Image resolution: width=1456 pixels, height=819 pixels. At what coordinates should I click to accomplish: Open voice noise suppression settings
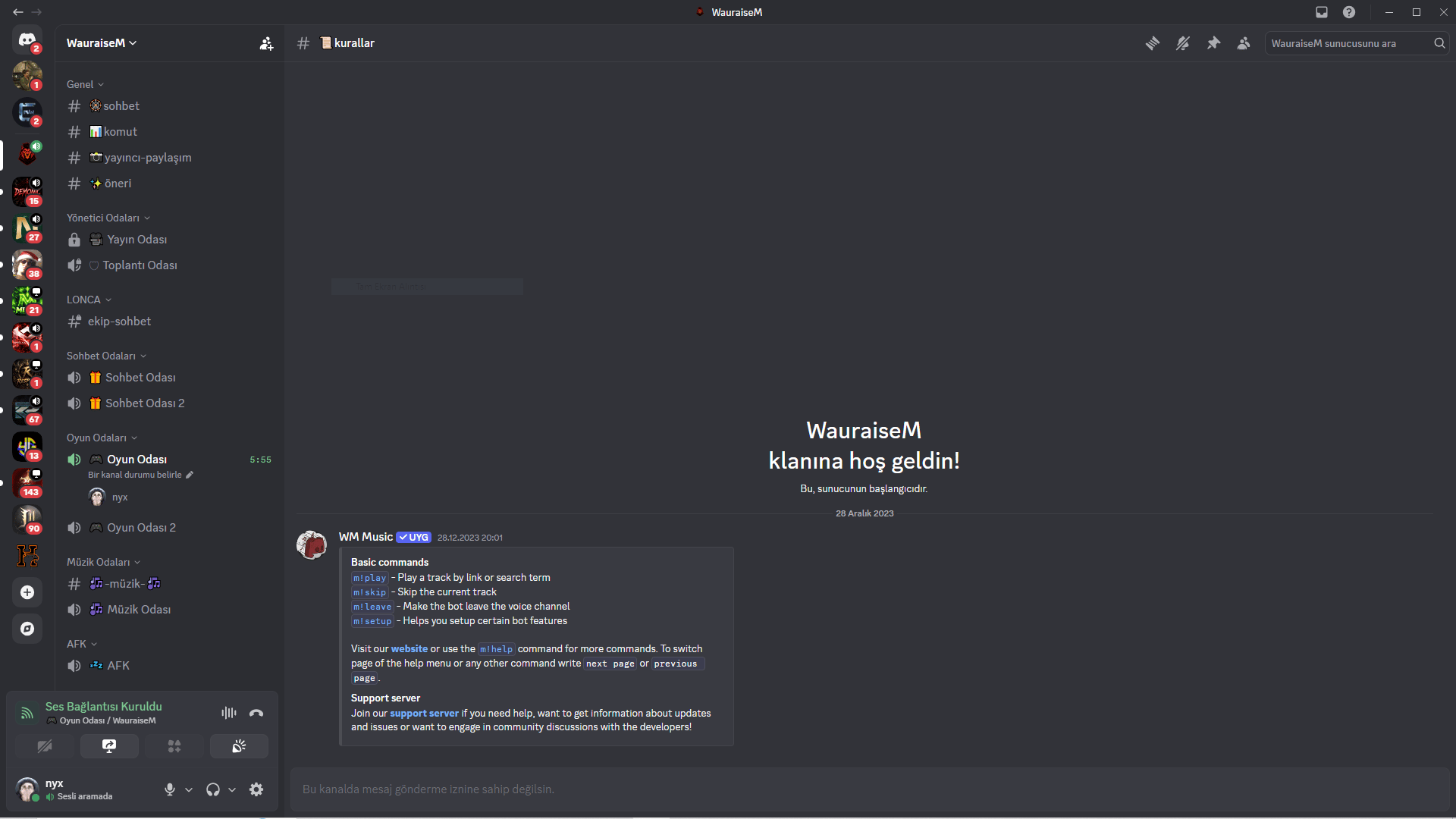(x=229, y=713)
